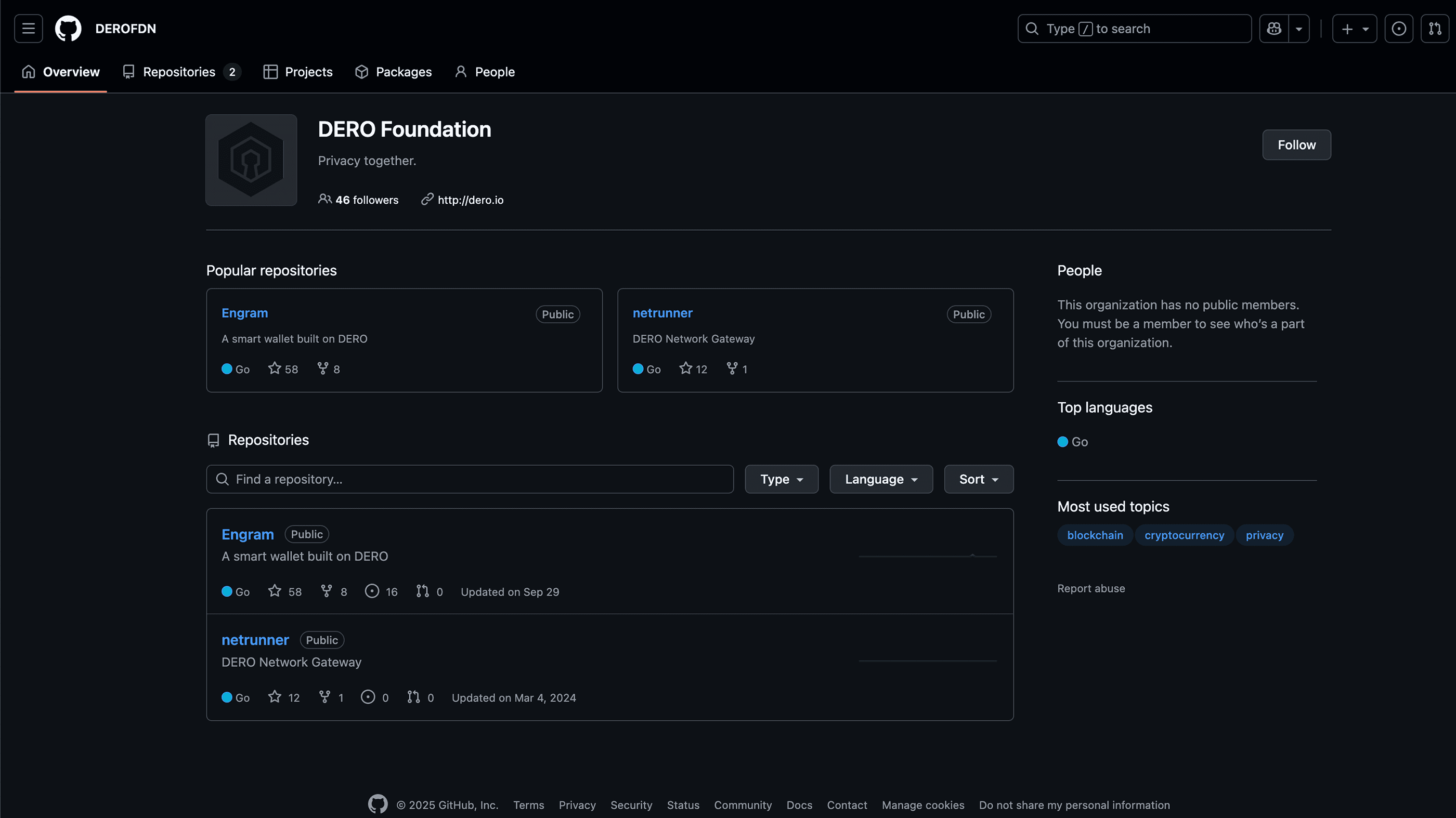Select the blockchain topic tag
Image resolution: width=1456 pixels, height=818 pixels.
(1094, 535)
